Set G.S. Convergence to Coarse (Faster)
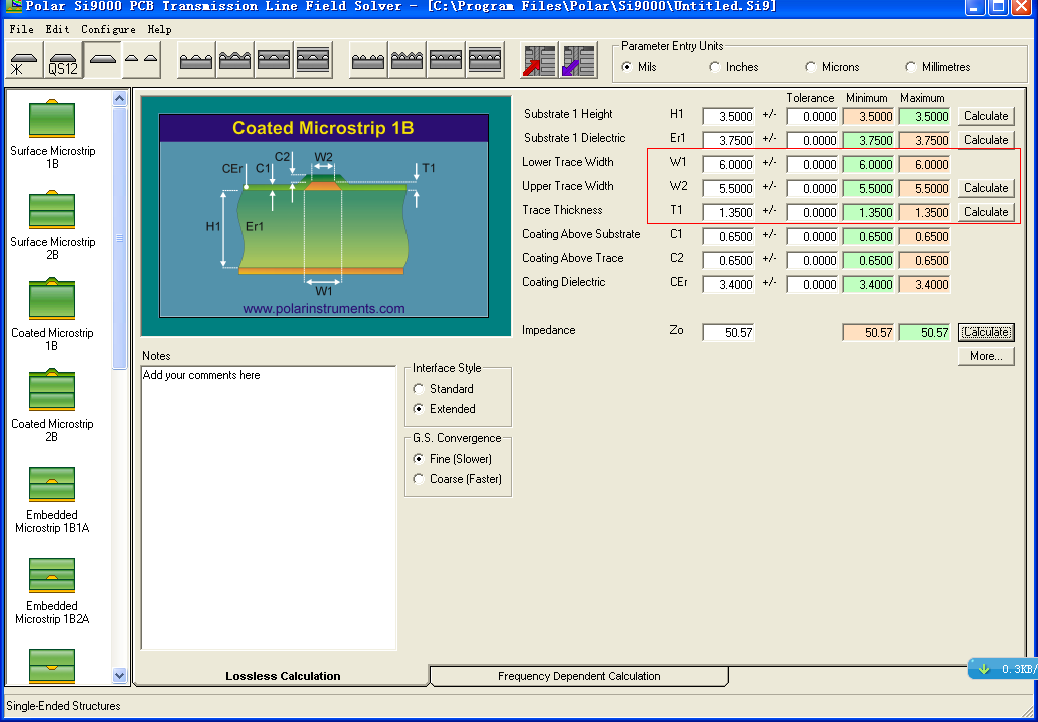The image size is (1038, 722). 457,478
